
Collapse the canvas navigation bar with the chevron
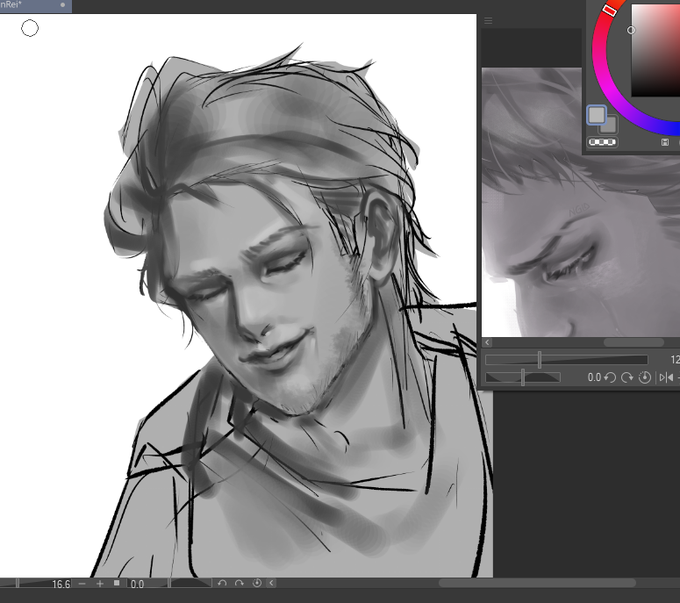[271, 583]
